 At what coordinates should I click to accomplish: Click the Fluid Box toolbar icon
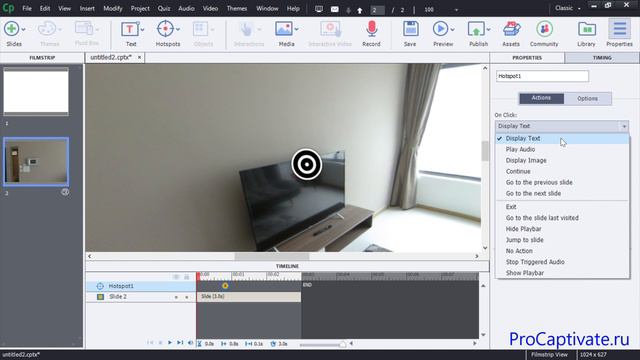[84, 29]
